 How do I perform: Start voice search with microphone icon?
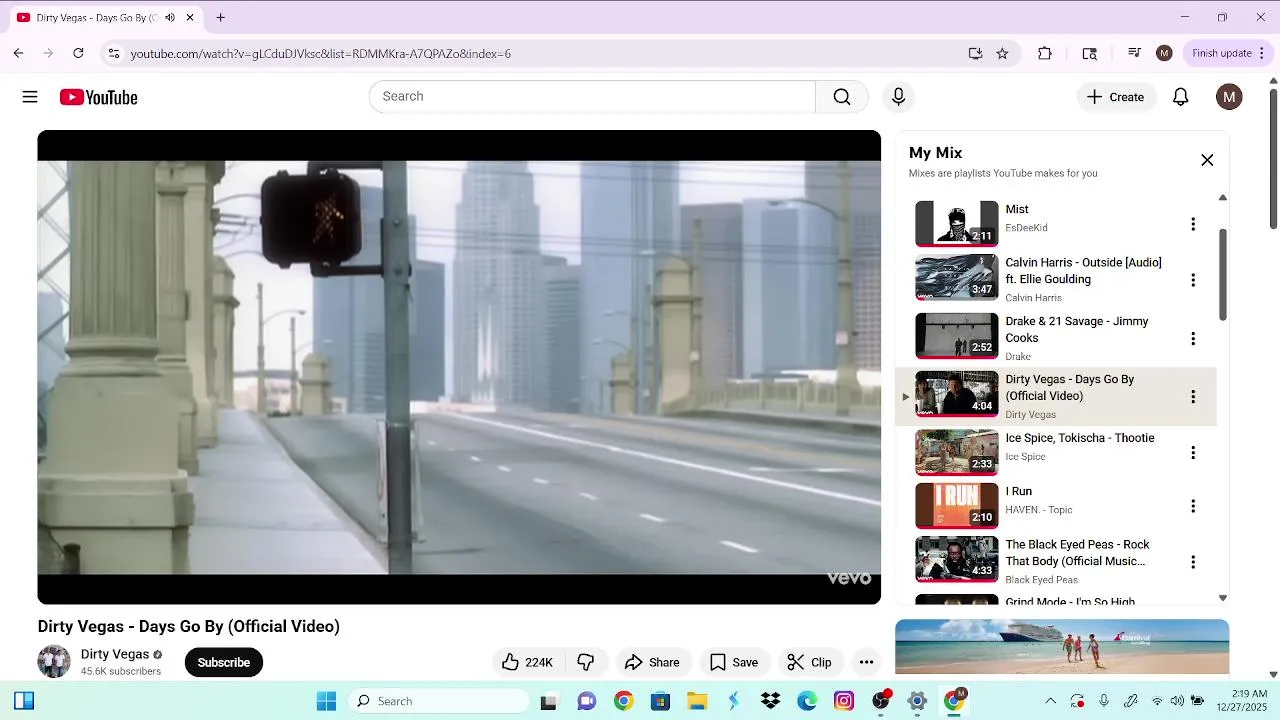tap(898, 96)
